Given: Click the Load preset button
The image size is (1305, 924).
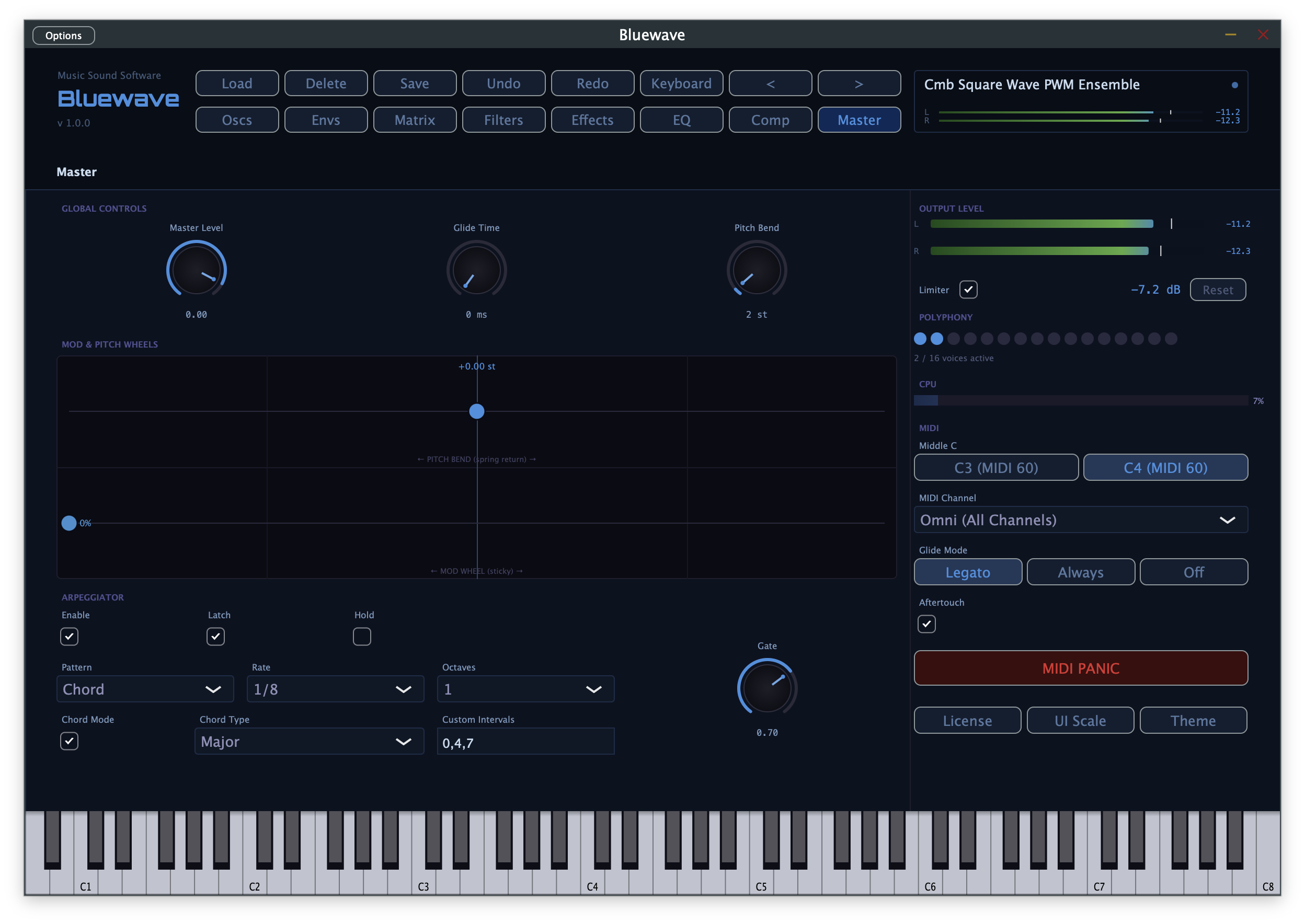Looking at the screenshot, I should (x=237, y=84).
